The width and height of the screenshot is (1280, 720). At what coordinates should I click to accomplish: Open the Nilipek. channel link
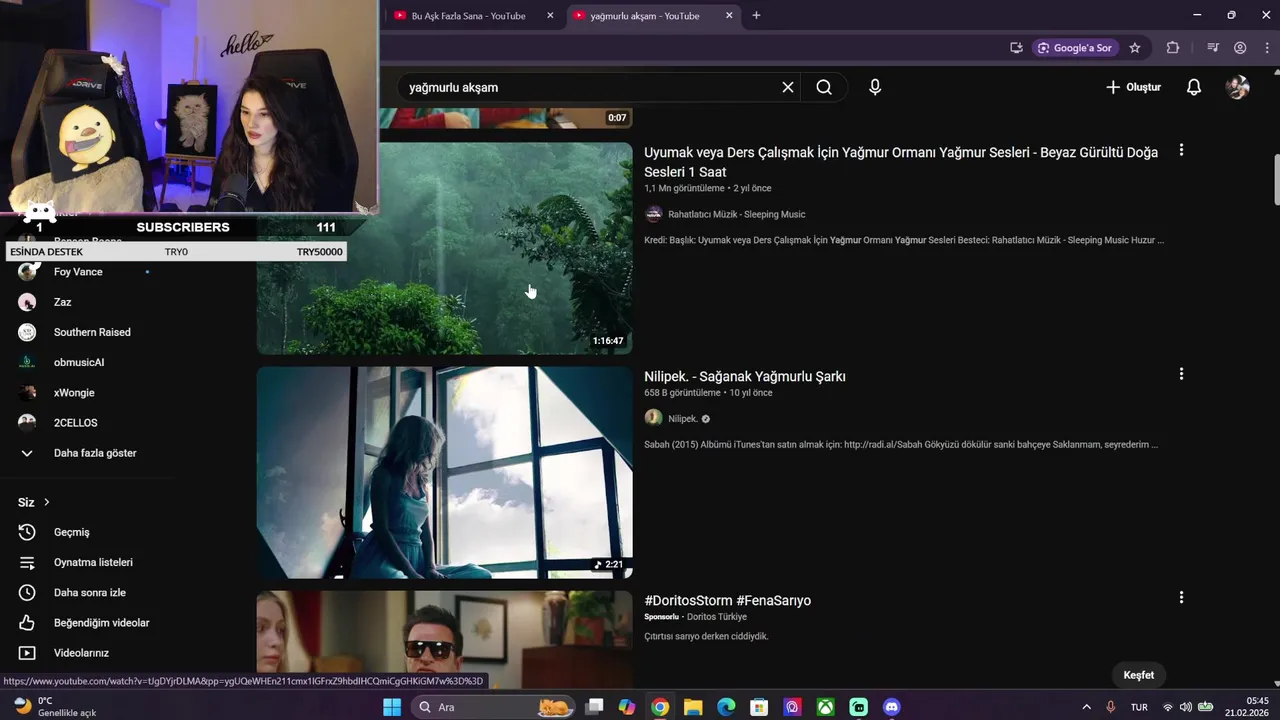pyautogui.click(x=683, y=419)
